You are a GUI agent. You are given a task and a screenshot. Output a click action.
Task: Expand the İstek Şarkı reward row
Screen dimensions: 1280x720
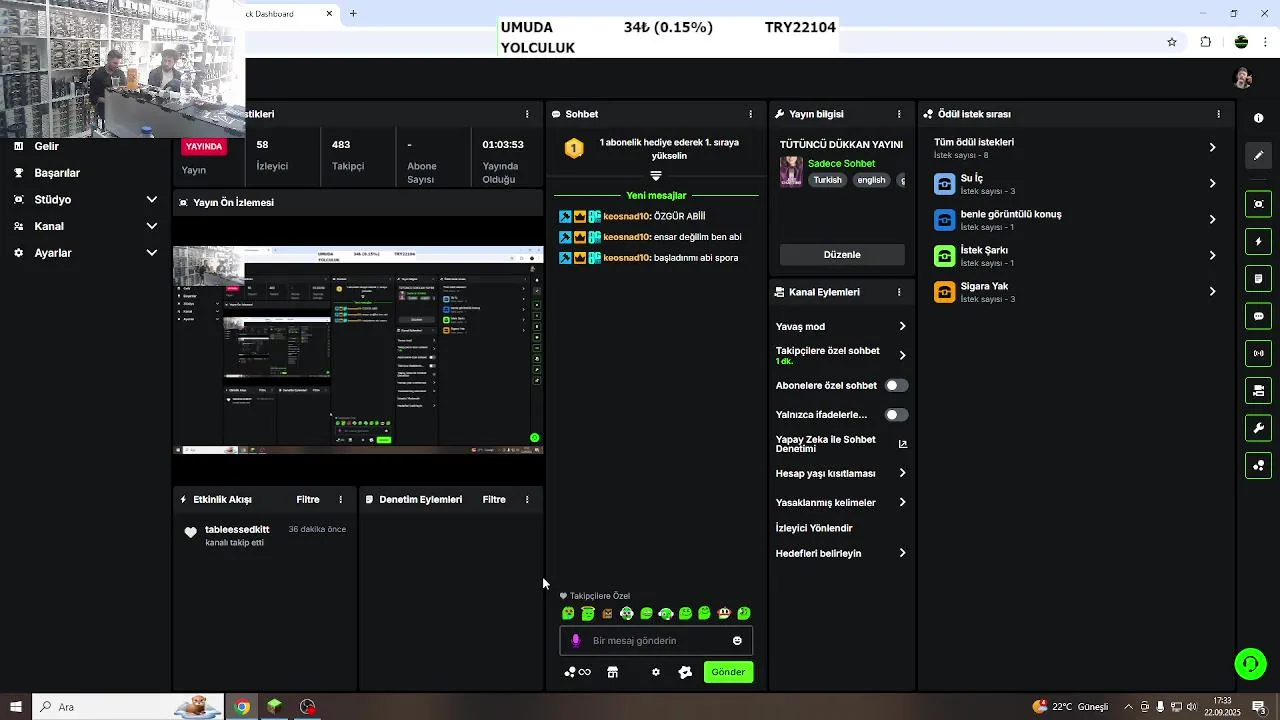(1076, 255)
